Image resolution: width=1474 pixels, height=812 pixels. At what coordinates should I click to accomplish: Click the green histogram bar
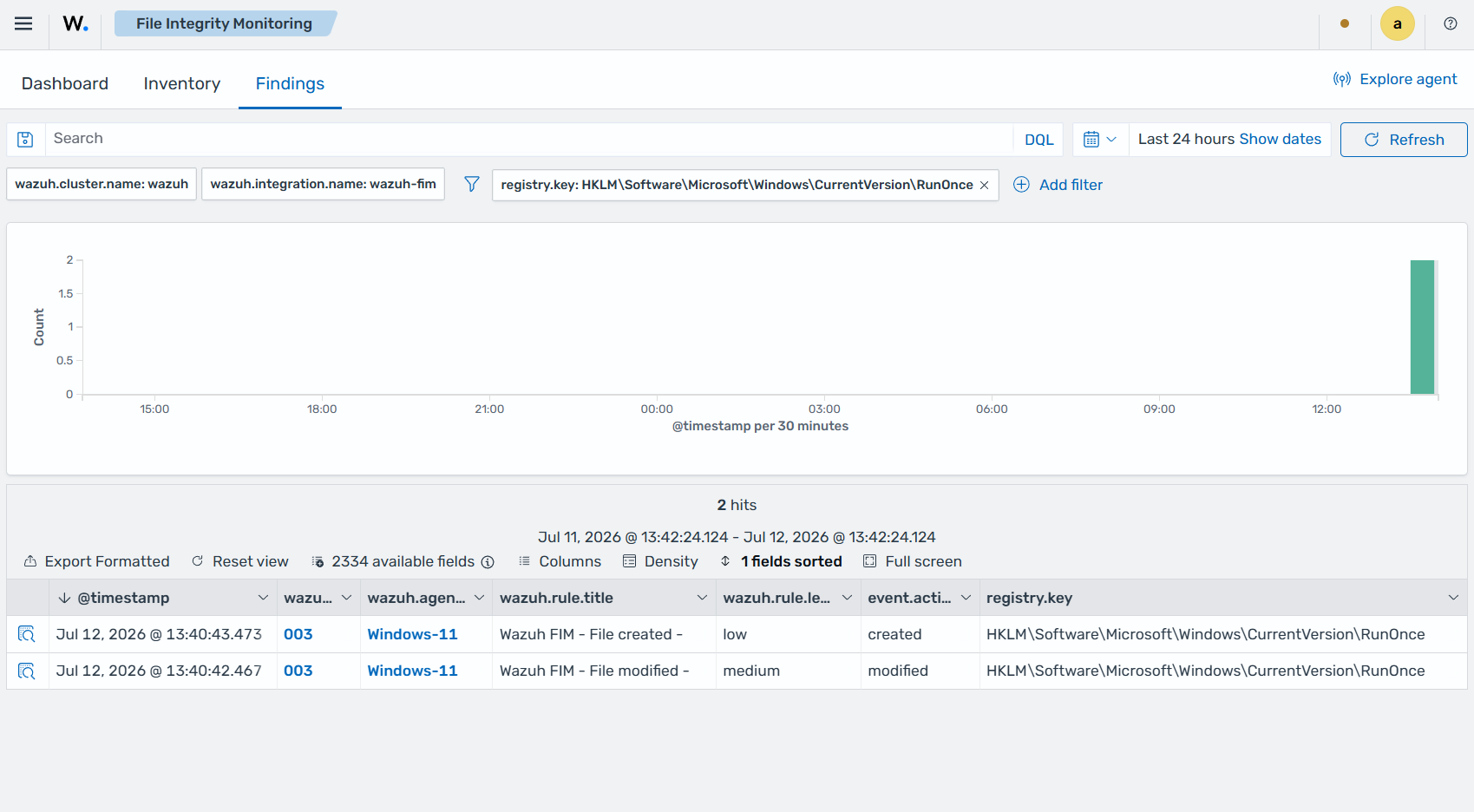[x=1422, y=327]
